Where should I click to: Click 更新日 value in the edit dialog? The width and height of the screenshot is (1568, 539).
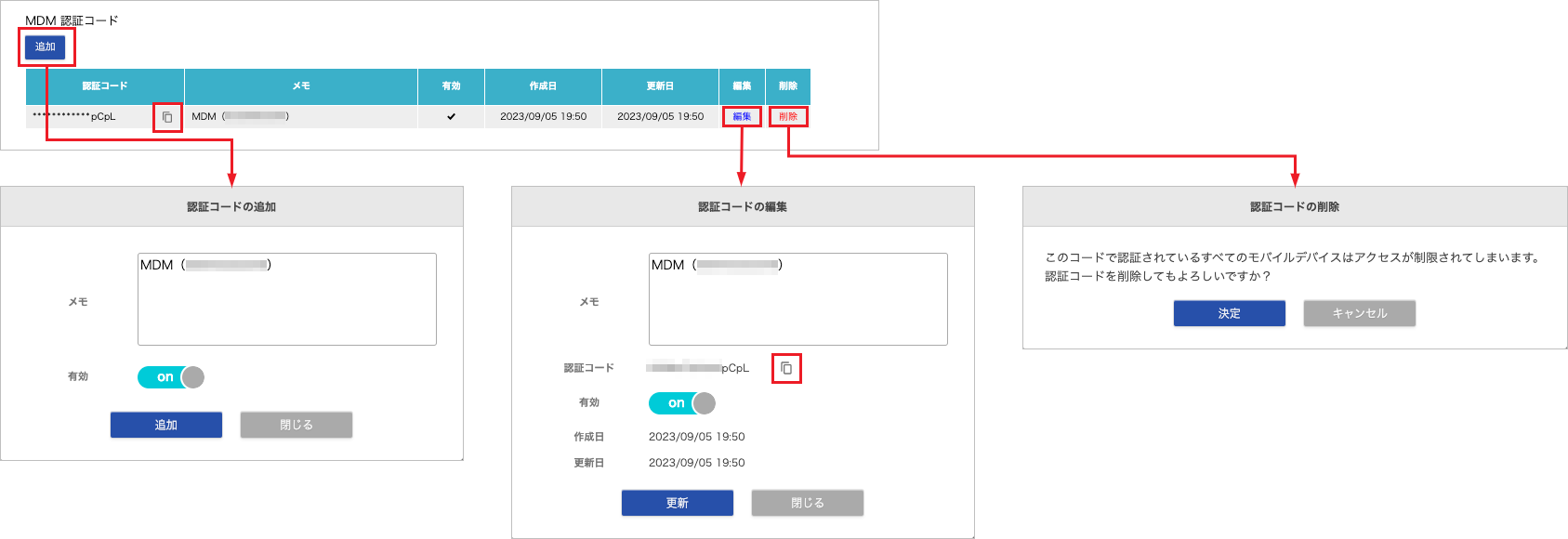point(697,462)
